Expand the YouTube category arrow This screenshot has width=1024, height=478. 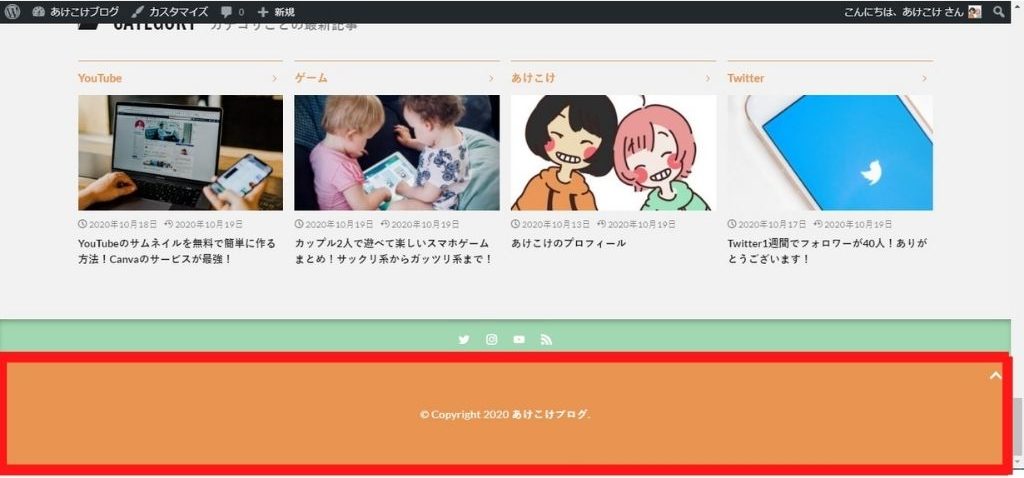274,78
